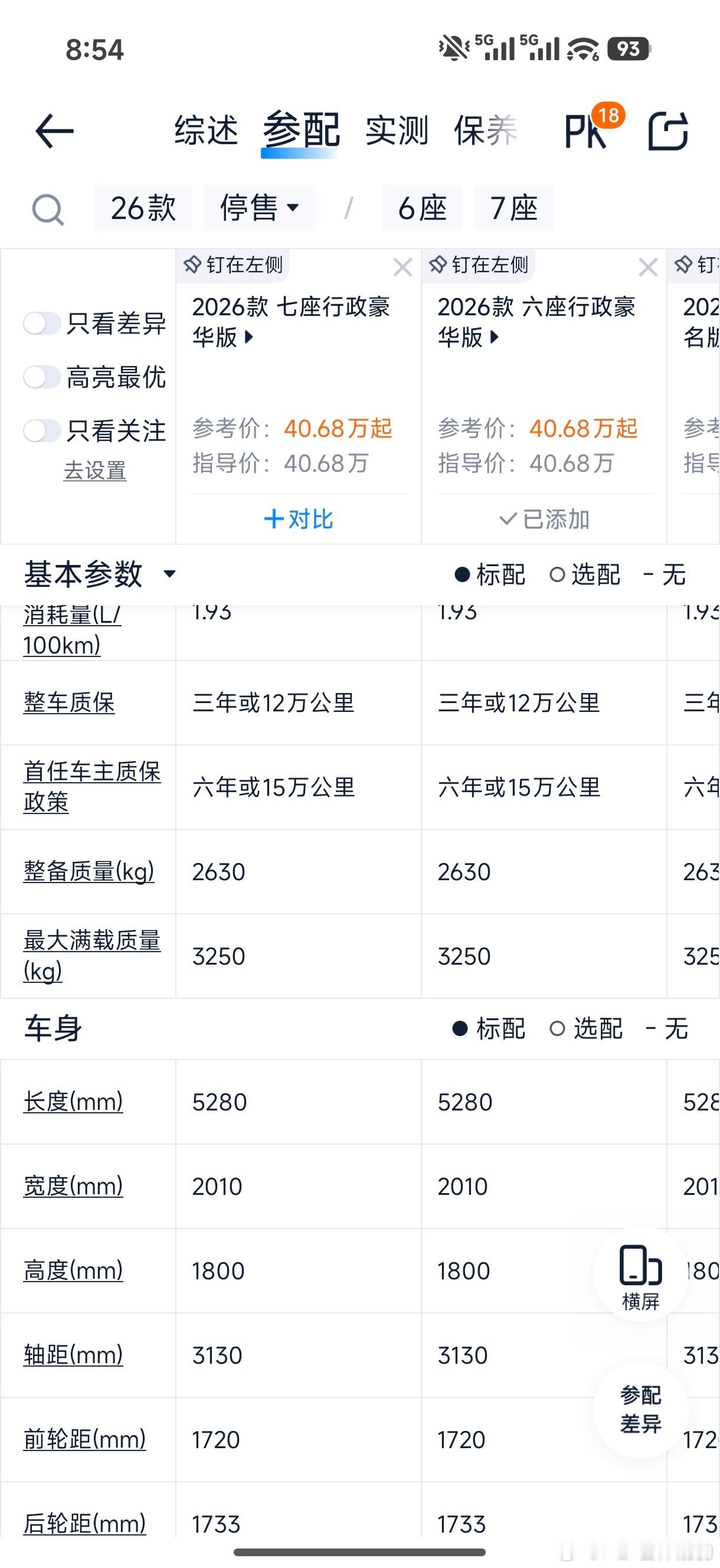Tap the search magnifier icon
The height and width of the screenshot is (1568, 720).
[x=47, y=210]
